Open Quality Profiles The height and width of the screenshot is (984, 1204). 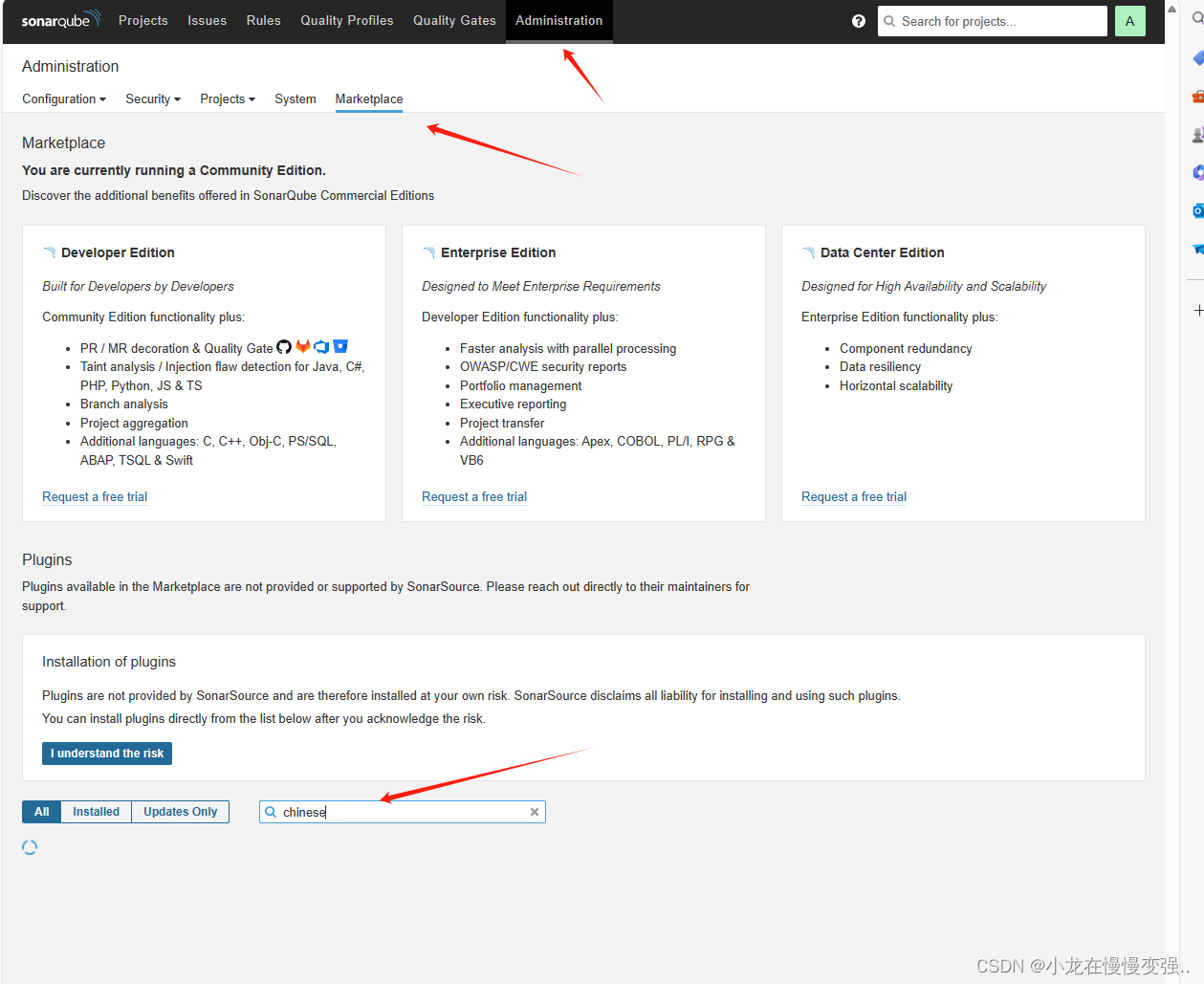pyautogui.click(x=347, y=21)
